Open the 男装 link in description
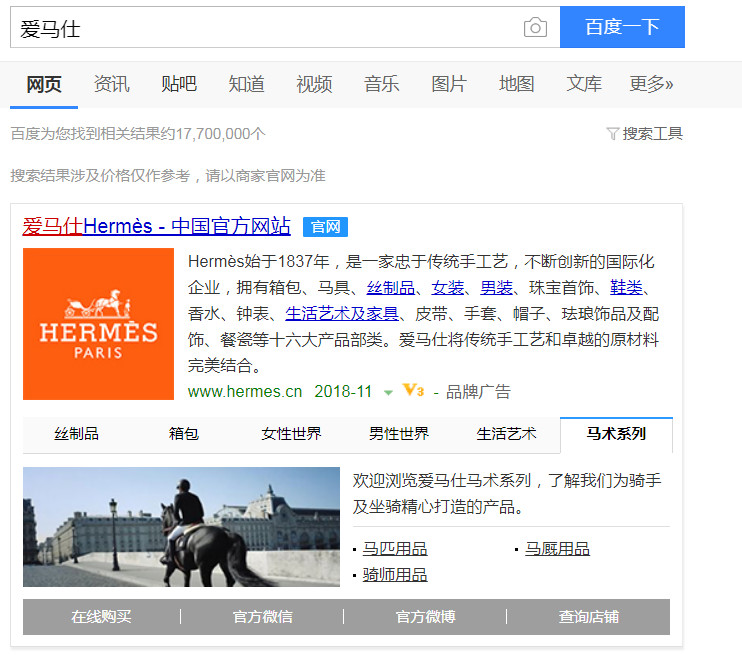742x662 pixels. [496, 287]
